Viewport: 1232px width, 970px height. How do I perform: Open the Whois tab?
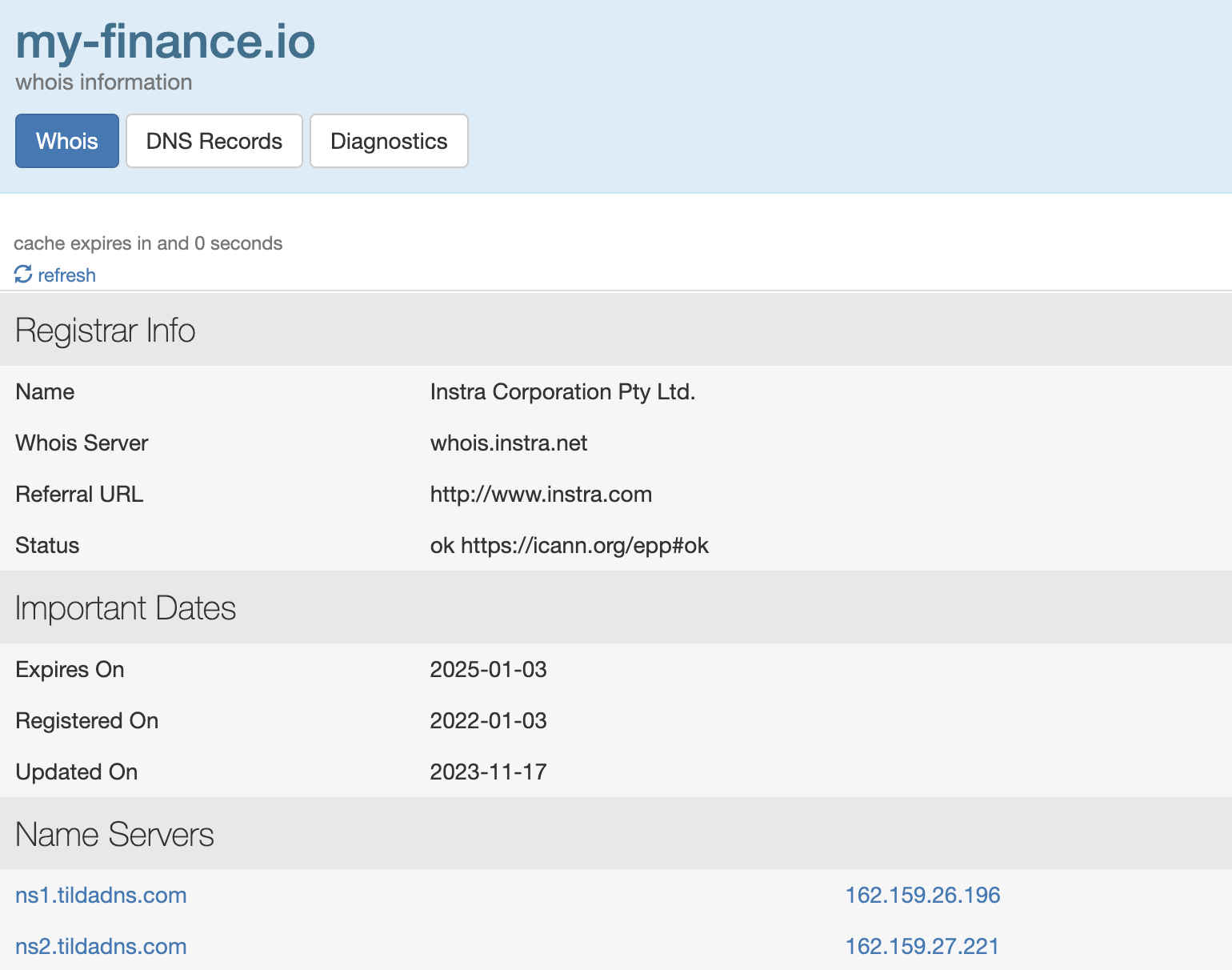point(67,141)
